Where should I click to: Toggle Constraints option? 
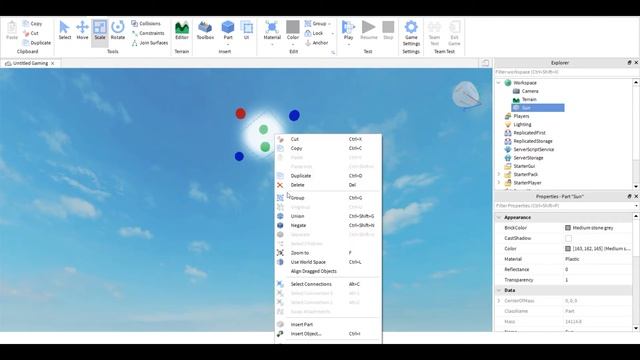point(148,33)
